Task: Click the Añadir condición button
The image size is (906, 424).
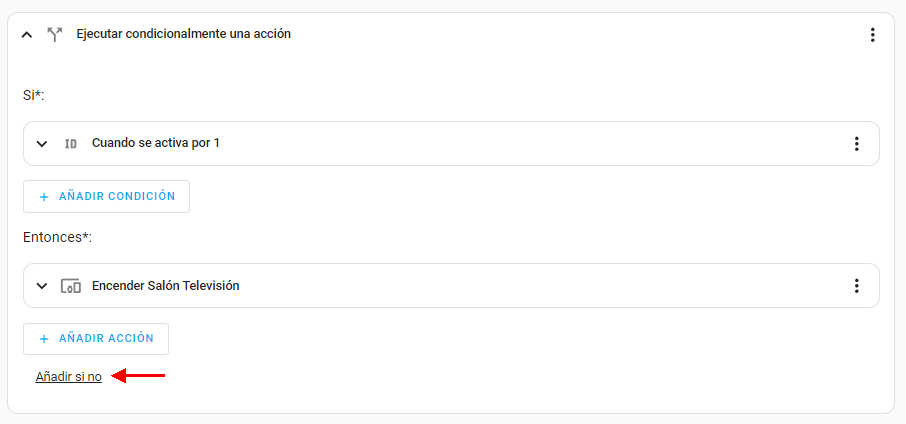Action: pos(106,197)
